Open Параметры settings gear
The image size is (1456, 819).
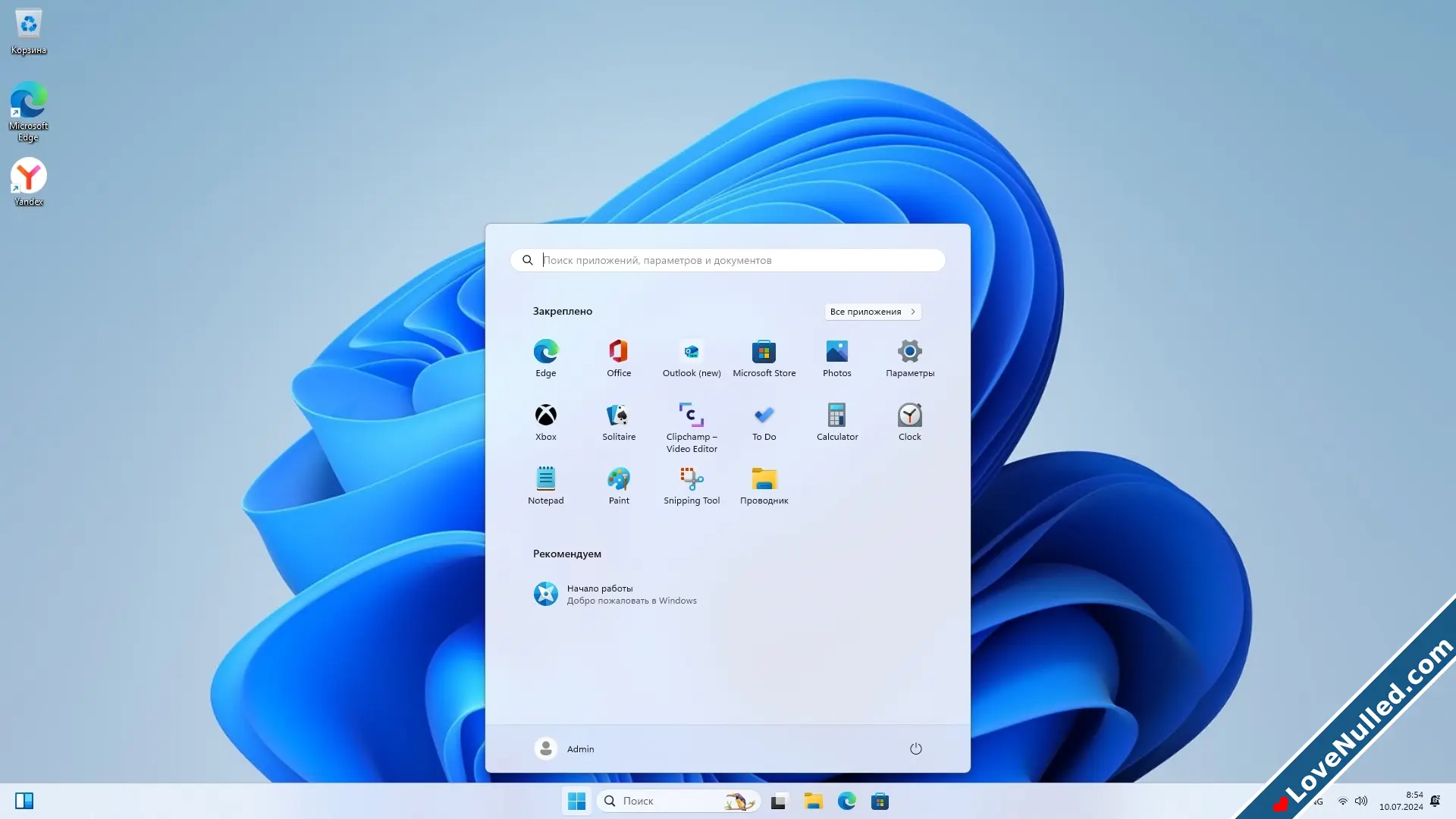[910, 359]
